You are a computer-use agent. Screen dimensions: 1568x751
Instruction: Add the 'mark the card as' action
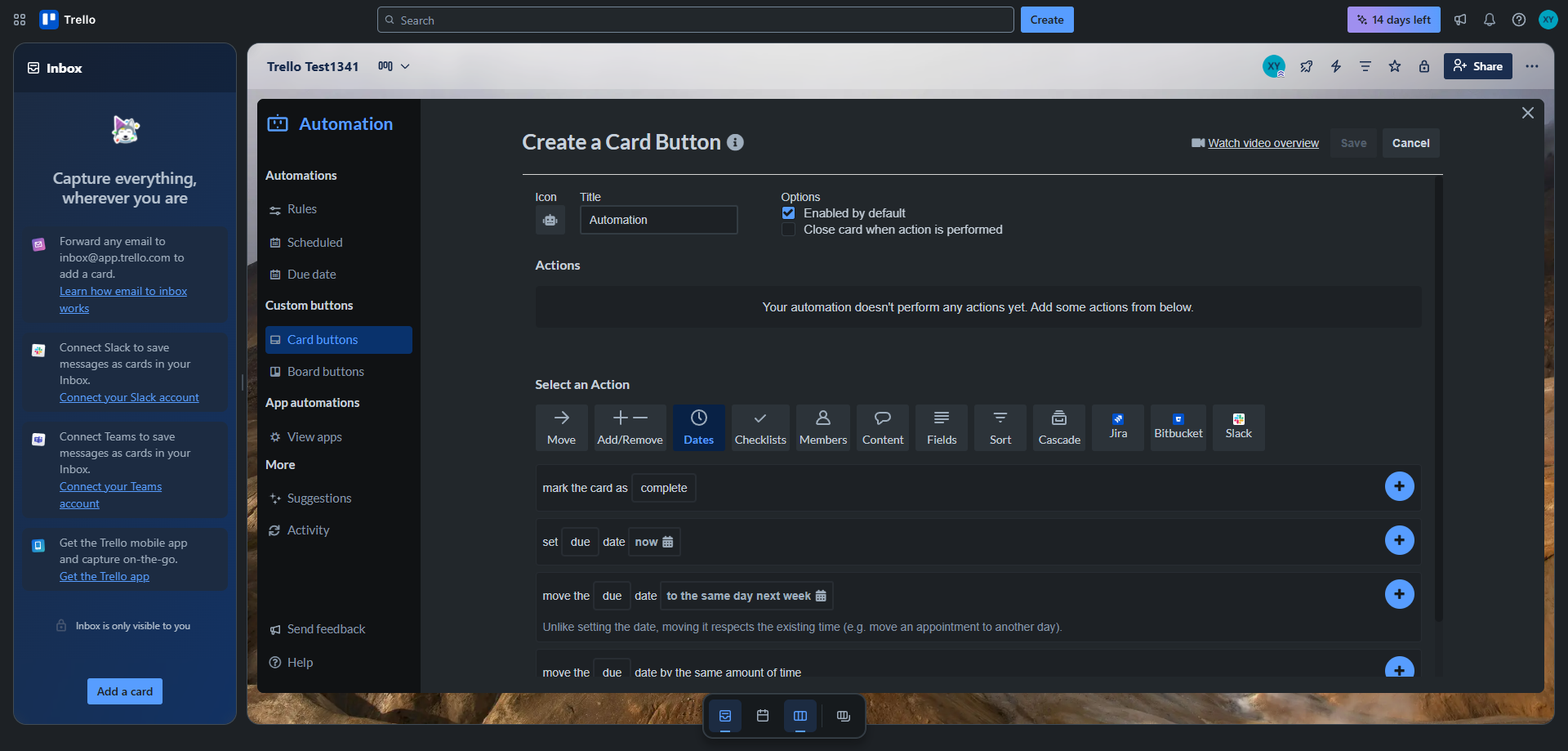click(1400, 486)
